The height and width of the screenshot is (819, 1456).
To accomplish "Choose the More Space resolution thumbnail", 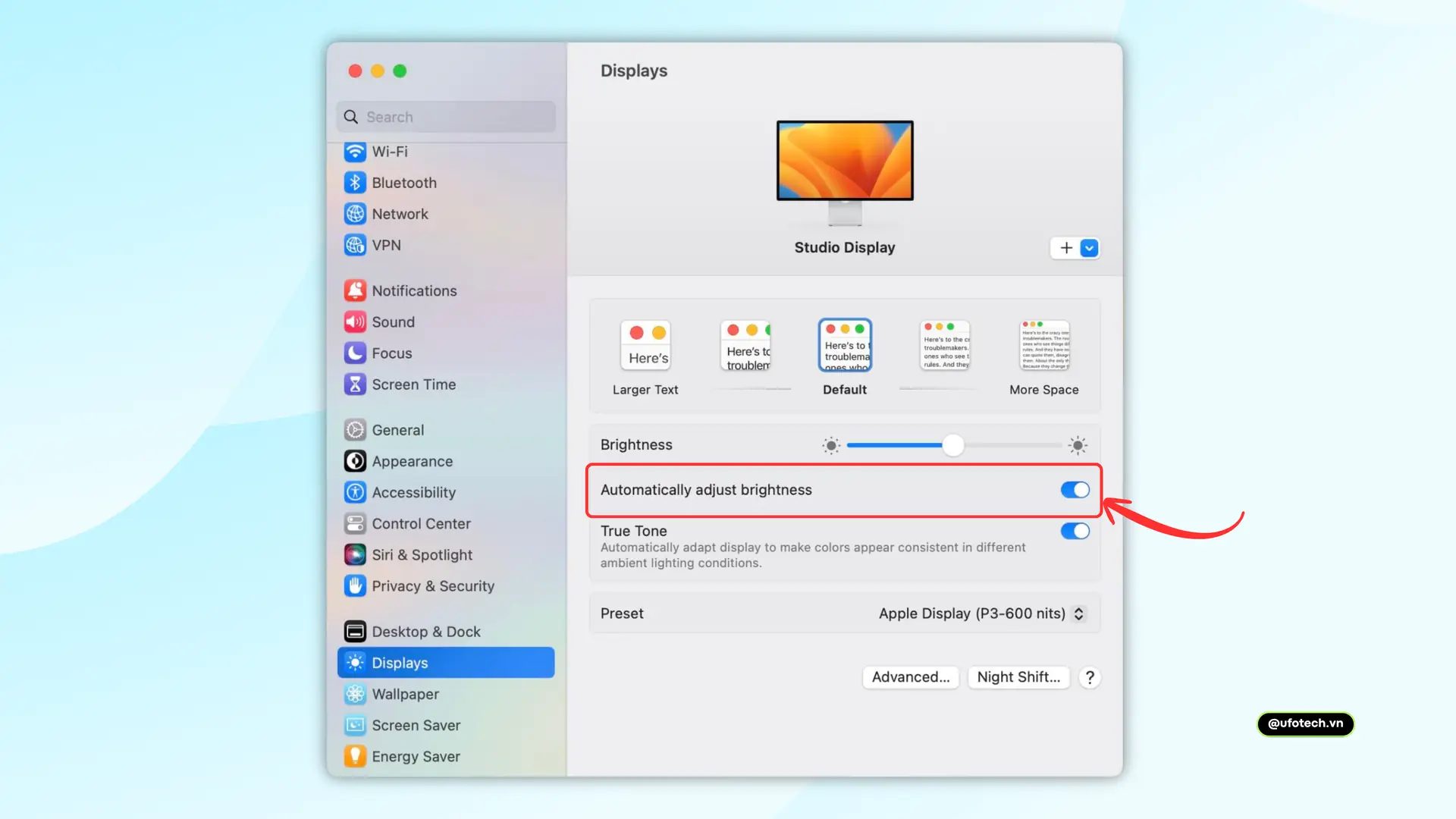I will click(x=1044, y=345).
